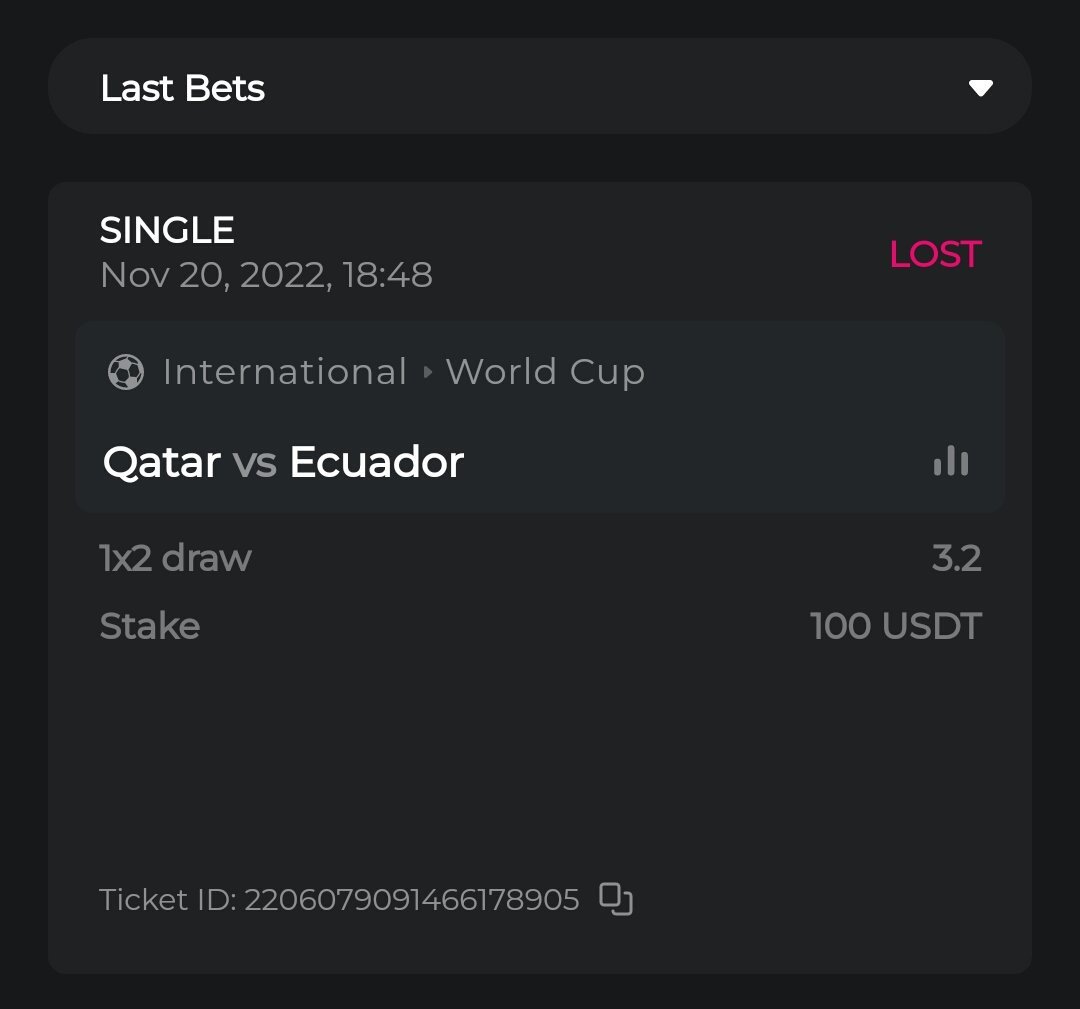Click the empty area of the bet card
Image resolution: width=1080 pixels, height=1009 pixels.
point(540,760)
